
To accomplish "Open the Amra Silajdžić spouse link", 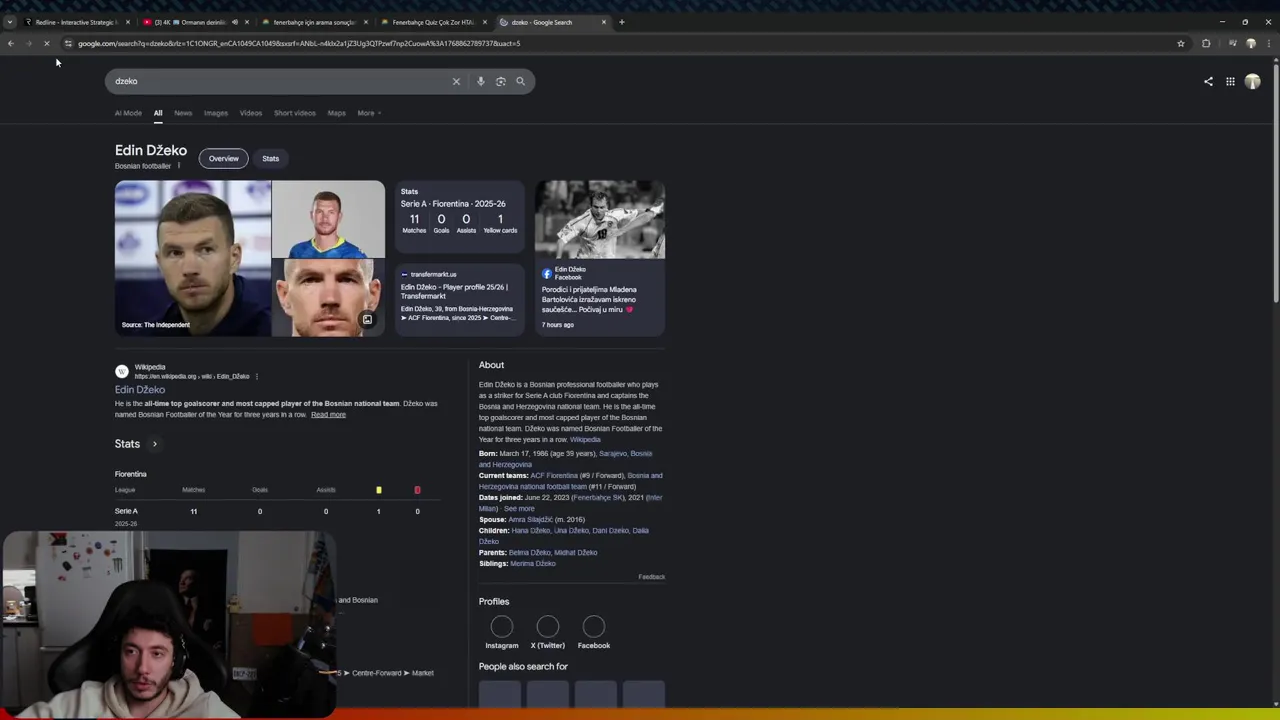I will (x=530, y=520).
